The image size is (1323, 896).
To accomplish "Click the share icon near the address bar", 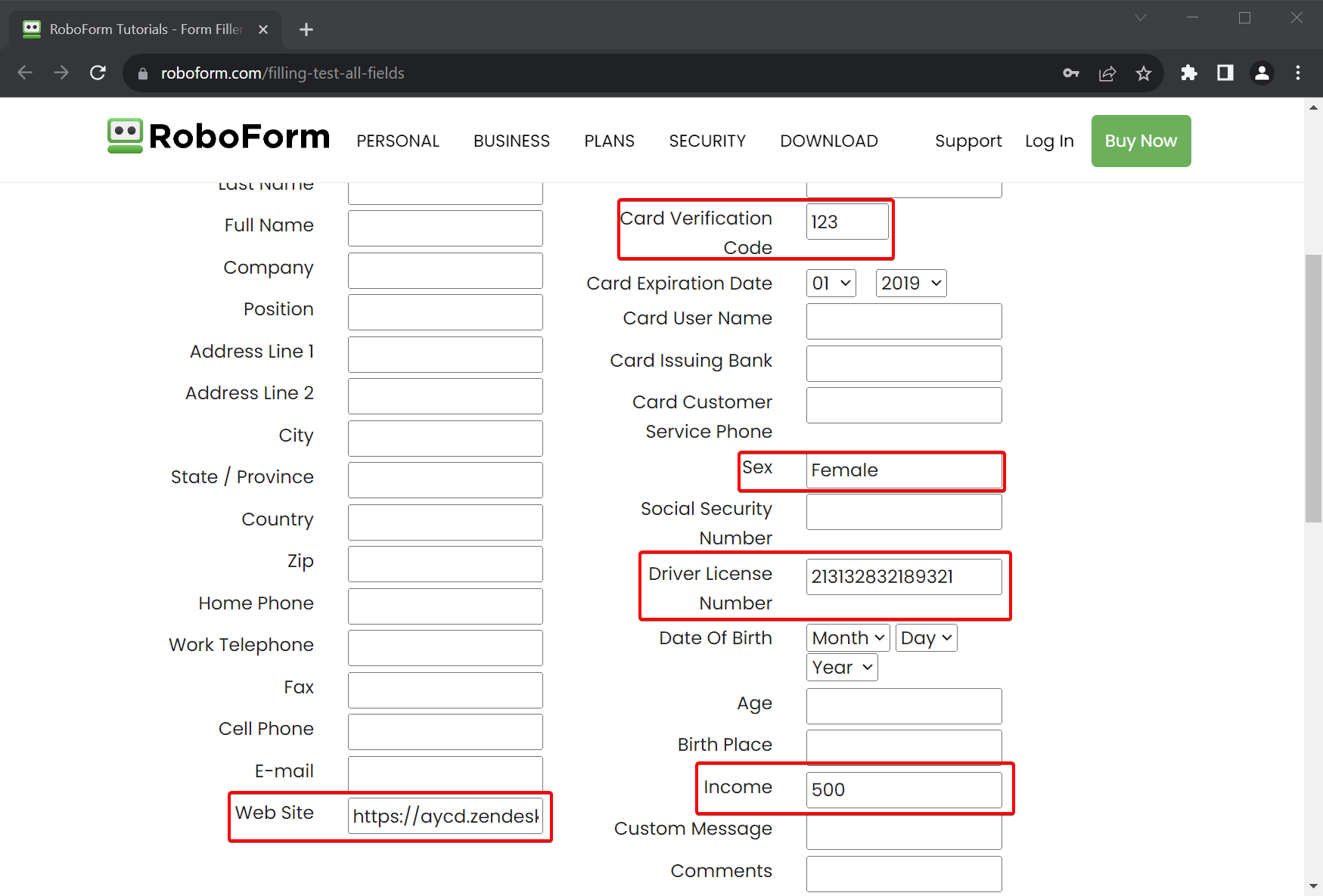I will [1107, 73].
